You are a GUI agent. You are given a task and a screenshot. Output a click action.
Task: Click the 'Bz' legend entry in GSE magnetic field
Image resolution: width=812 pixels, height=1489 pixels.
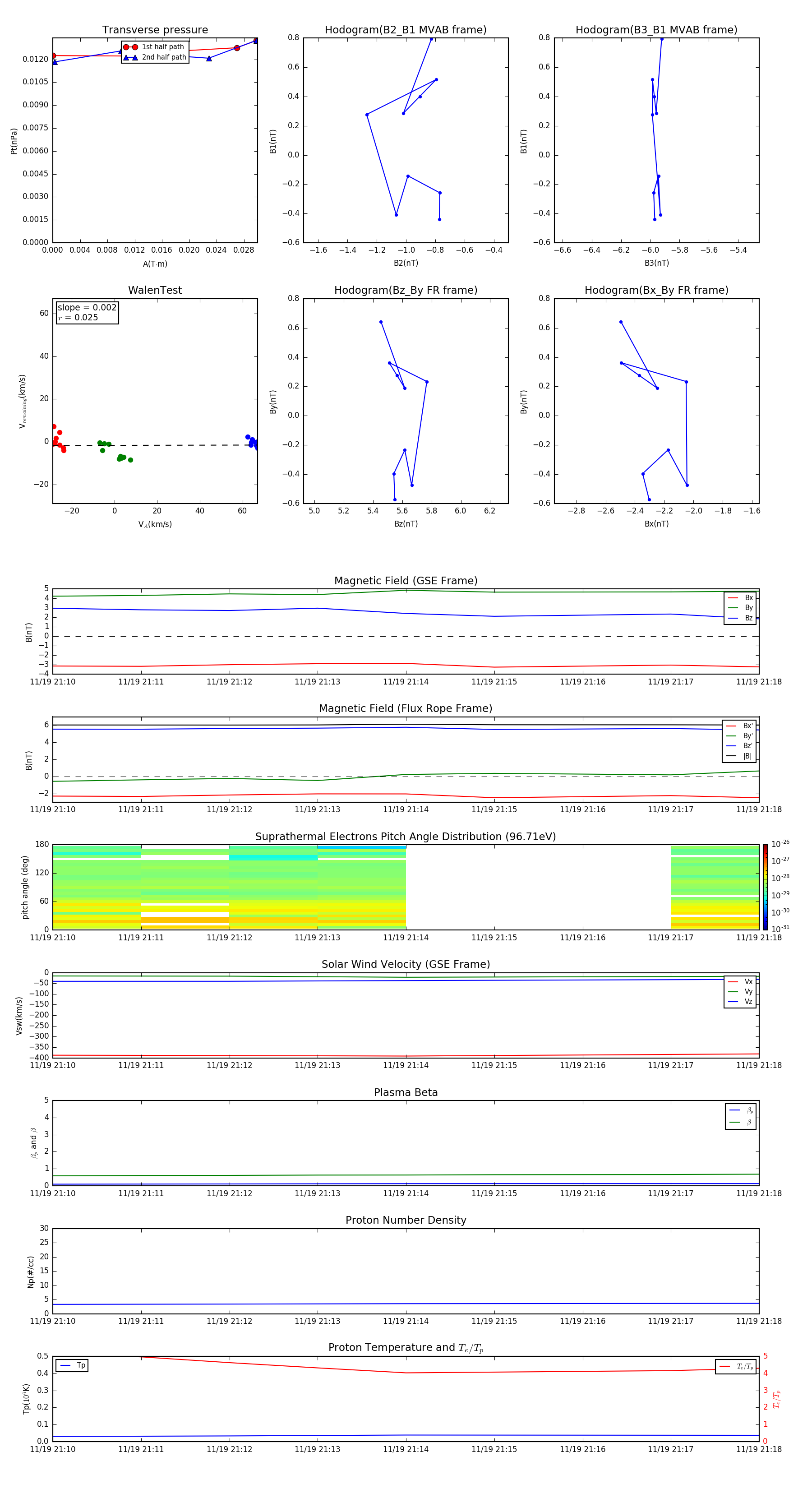[x=740, y=619]
